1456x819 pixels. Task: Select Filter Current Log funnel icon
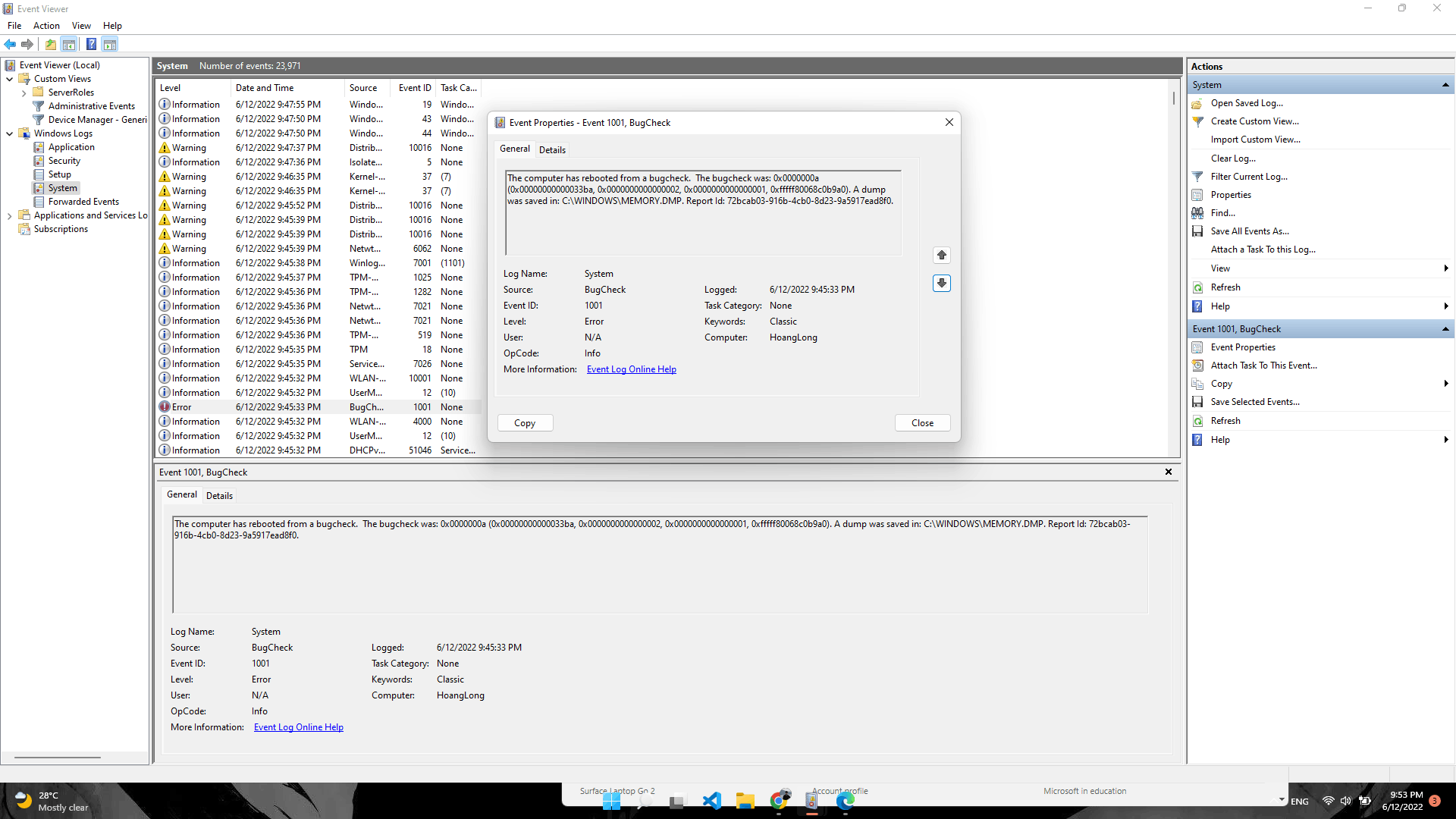point(1198,176)
